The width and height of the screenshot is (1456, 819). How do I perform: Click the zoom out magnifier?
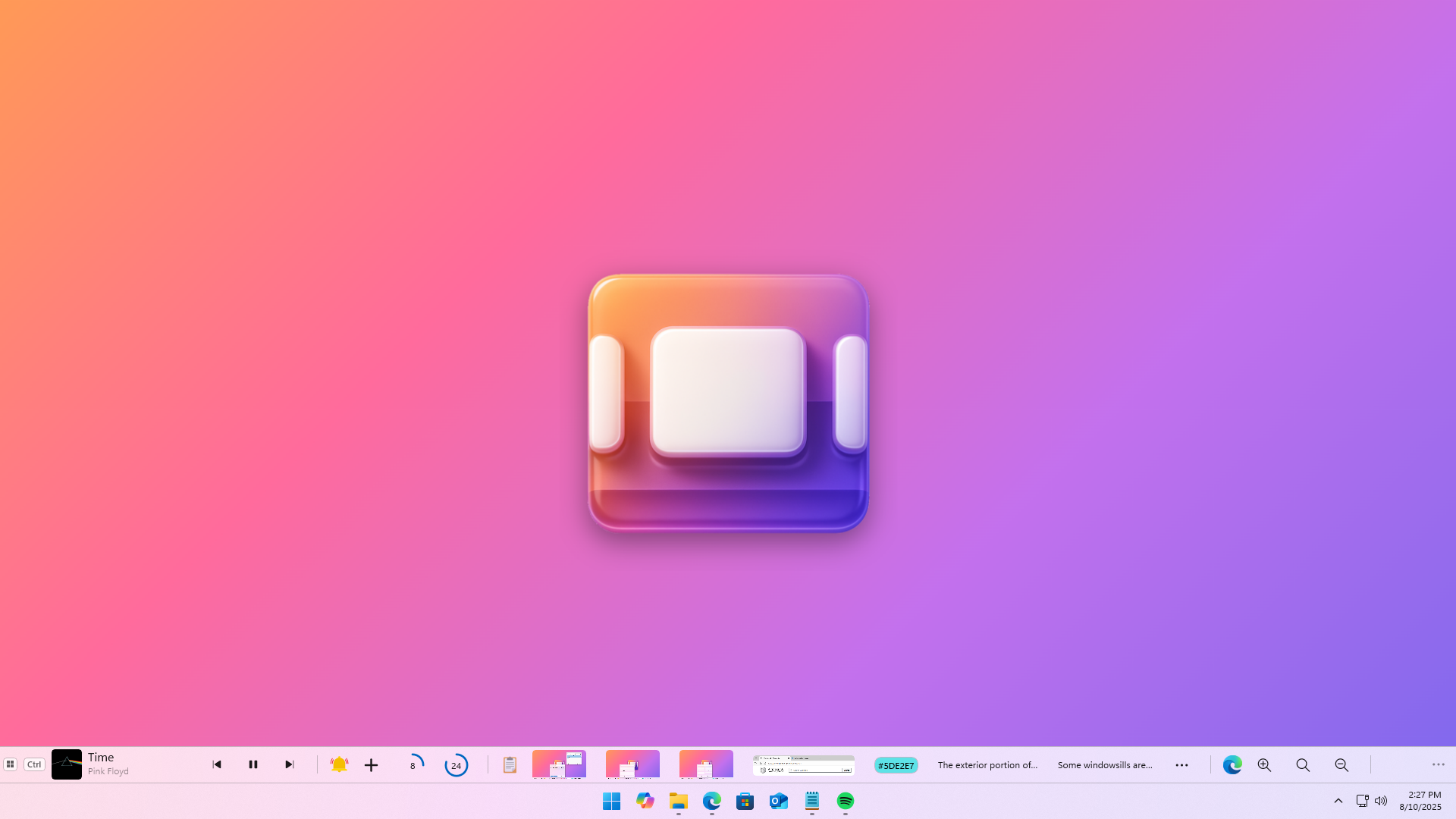tap(1341, 765)
